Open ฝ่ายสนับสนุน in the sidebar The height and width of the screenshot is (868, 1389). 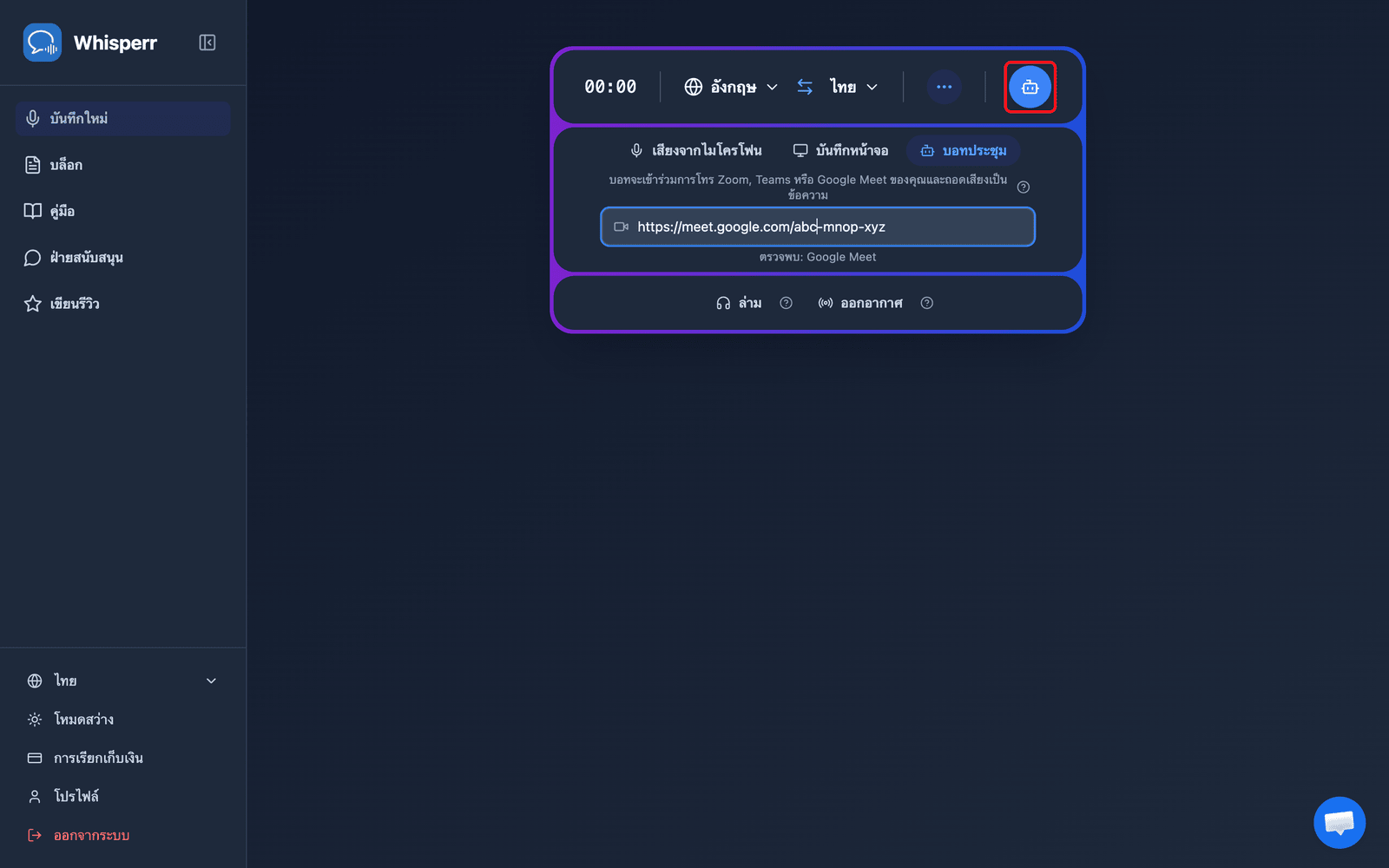[x=122, y=258]
